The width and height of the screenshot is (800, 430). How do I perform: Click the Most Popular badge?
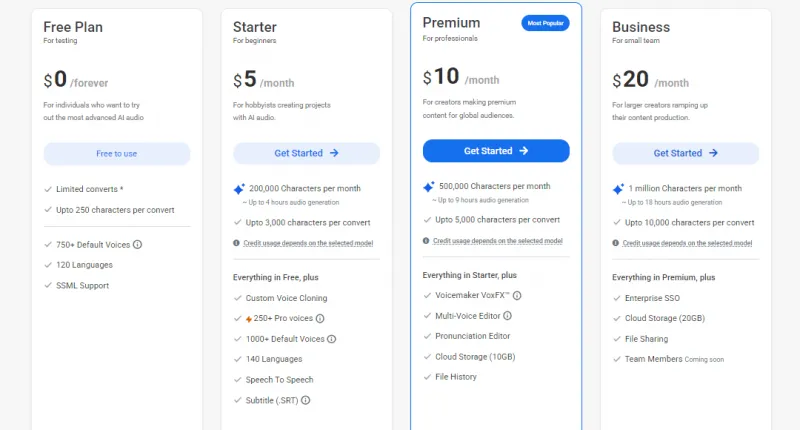pos(545,23)
